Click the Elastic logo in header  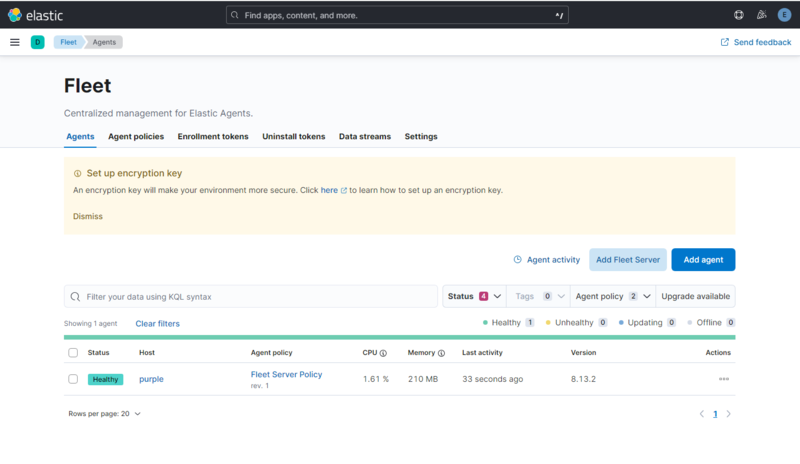[x=30, y=15]
